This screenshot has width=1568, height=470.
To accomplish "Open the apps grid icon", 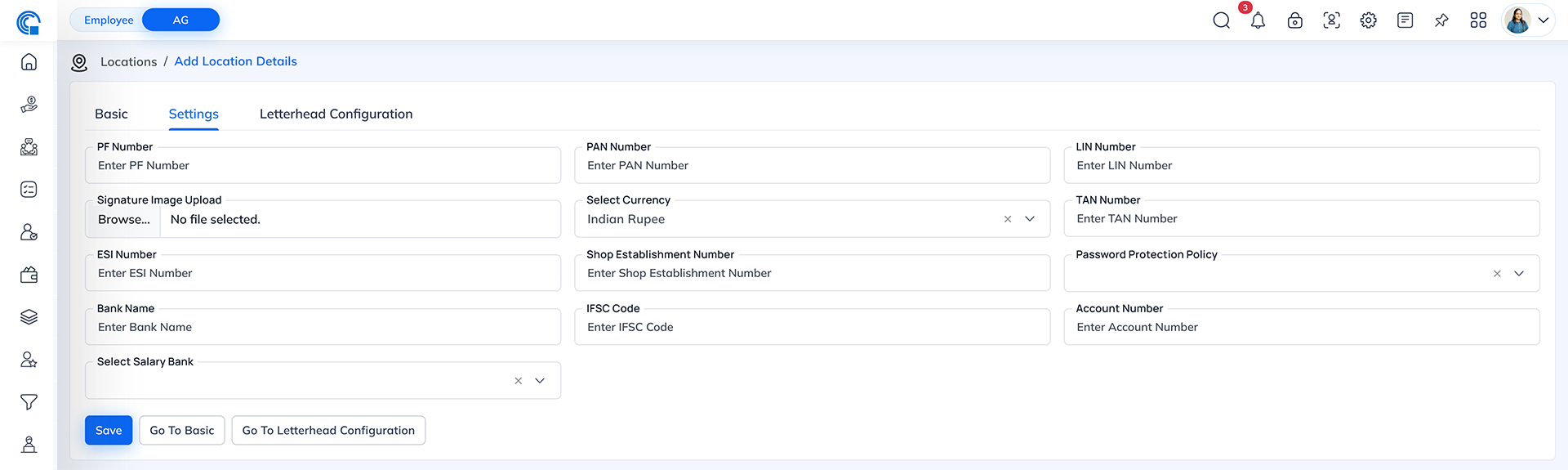I will 1478,20.
